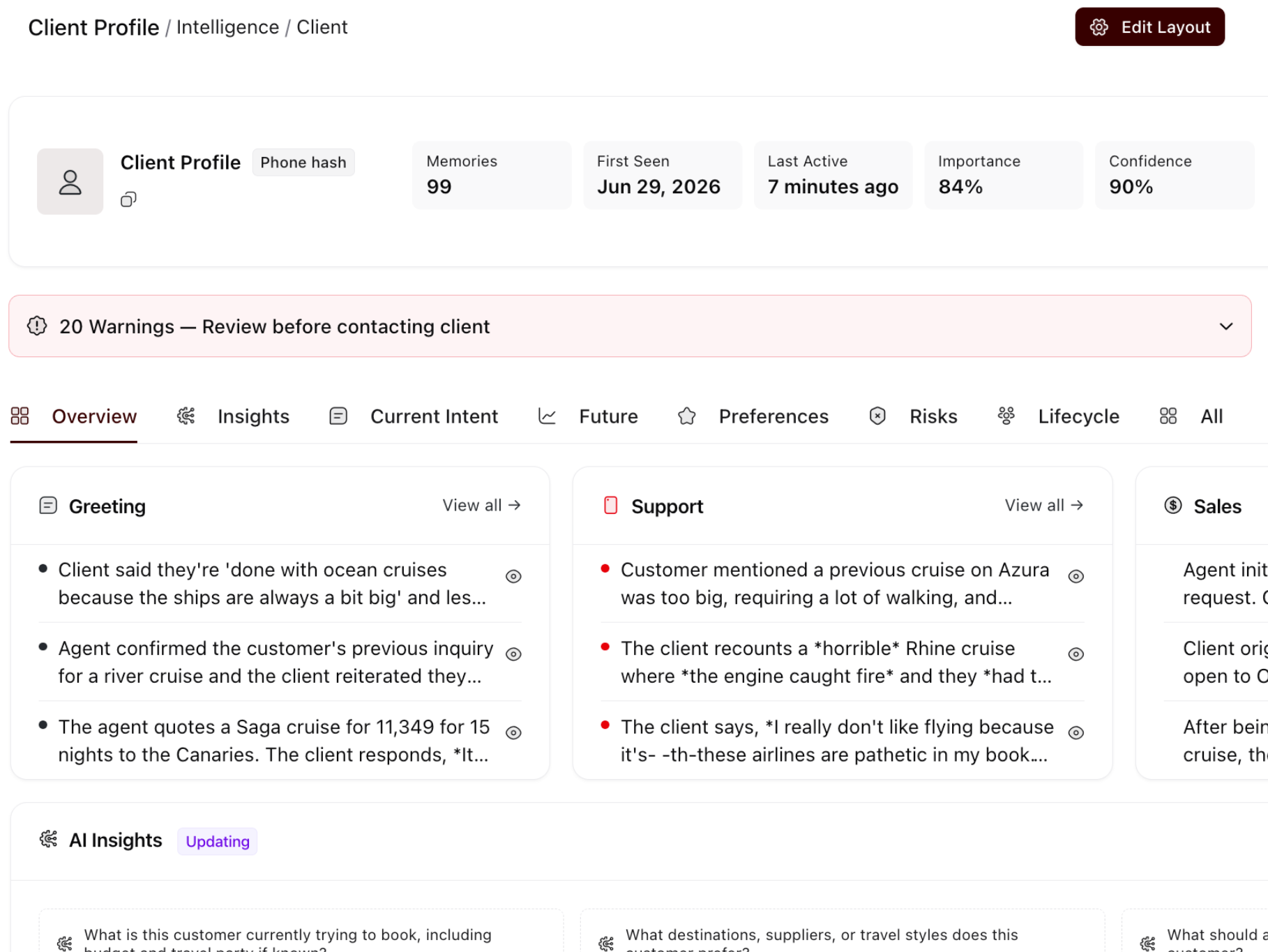View memory about 'done with ocean cruises'
1268x952 pixels.
(513, 576)
